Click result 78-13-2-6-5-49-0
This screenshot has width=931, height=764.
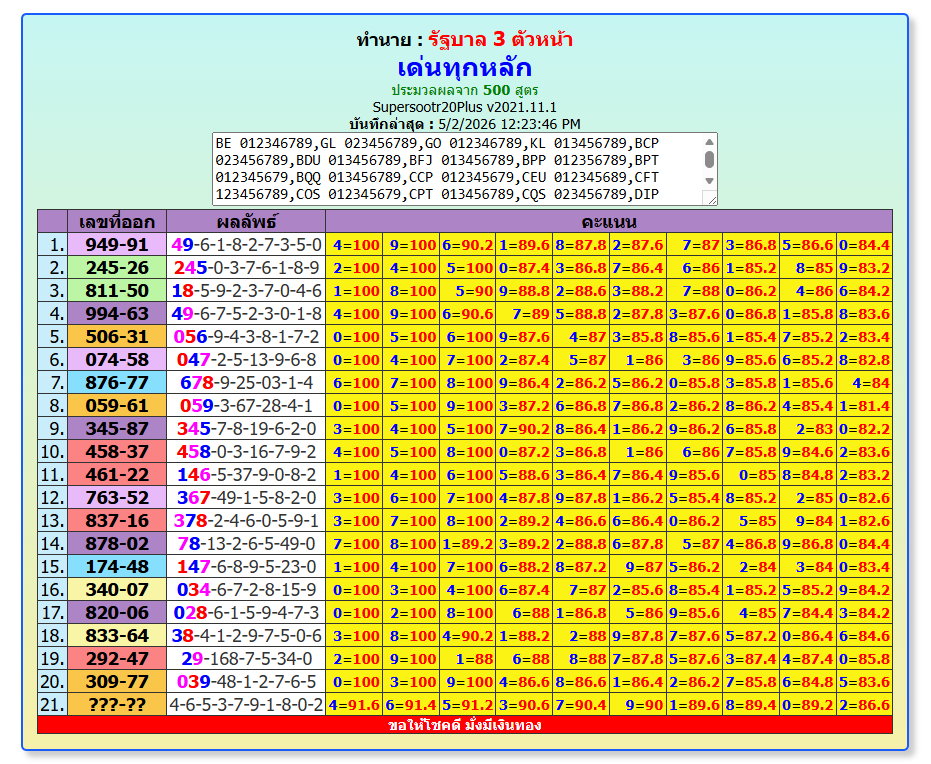point(246,544)
